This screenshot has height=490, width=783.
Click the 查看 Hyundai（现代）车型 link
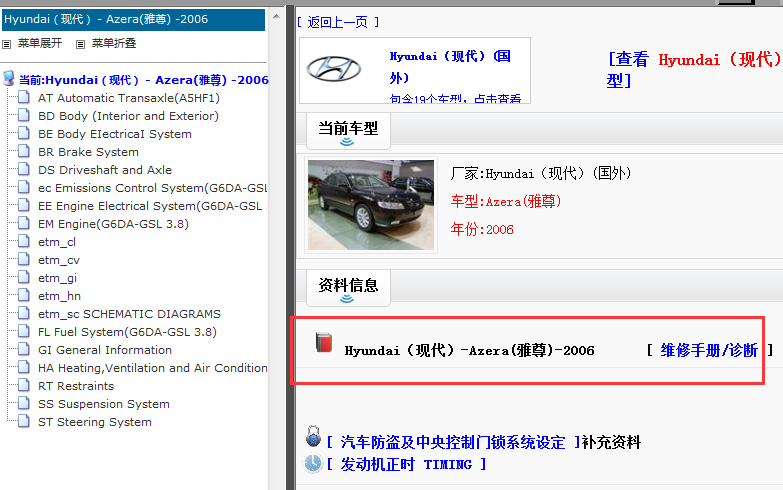pyautogui.click(x=694, y=69)
